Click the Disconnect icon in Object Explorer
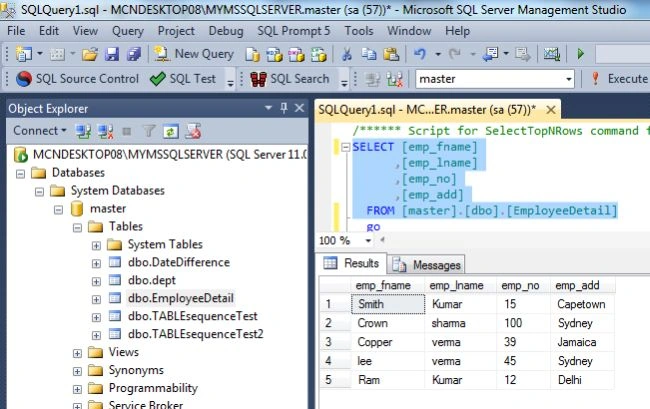 pyautogui.click(x=105, y=132)
